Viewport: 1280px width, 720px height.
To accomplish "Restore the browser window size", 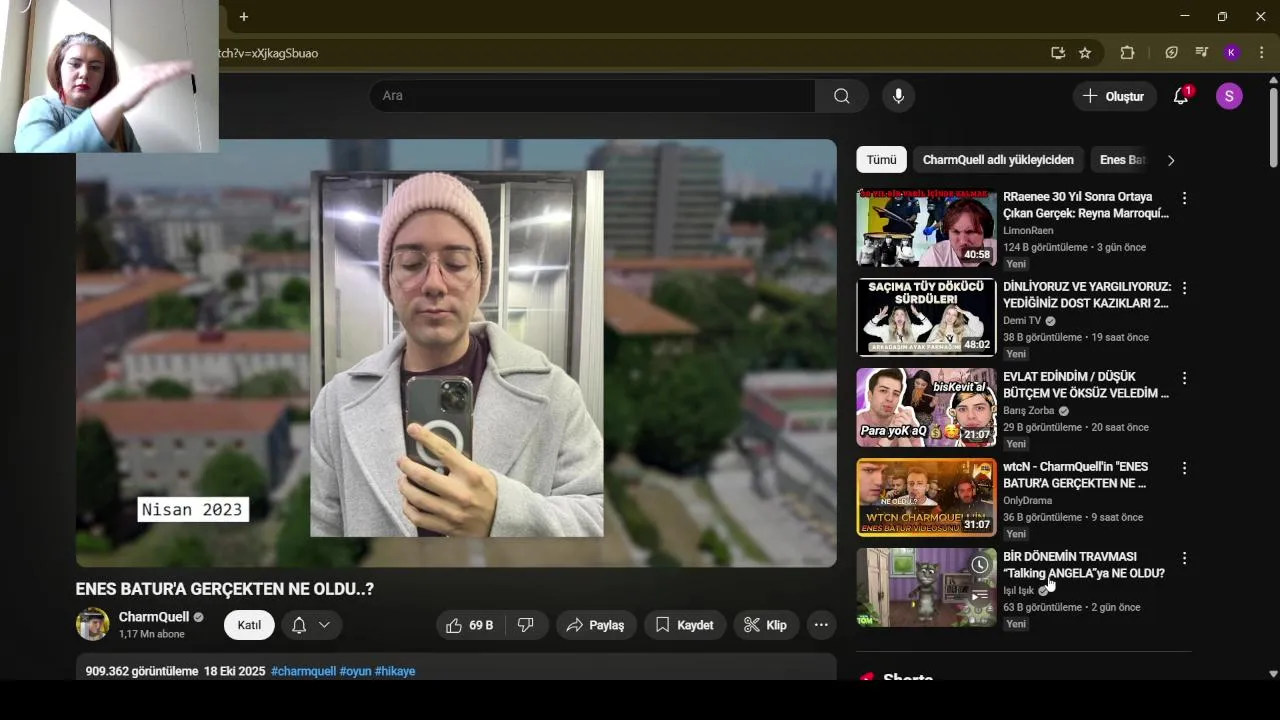I will [1222, 16].
